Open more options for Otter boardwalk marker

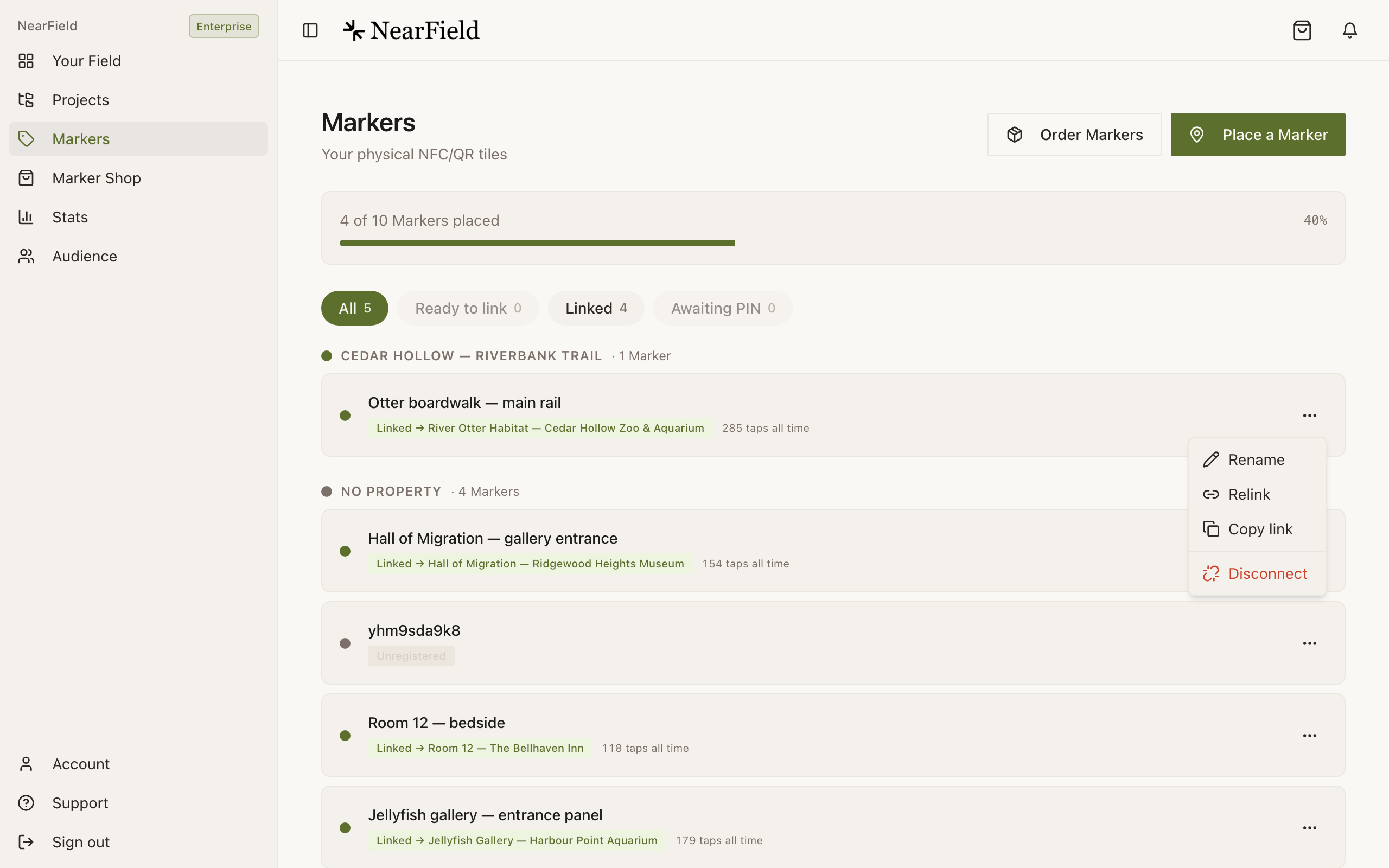[1309, 415]
